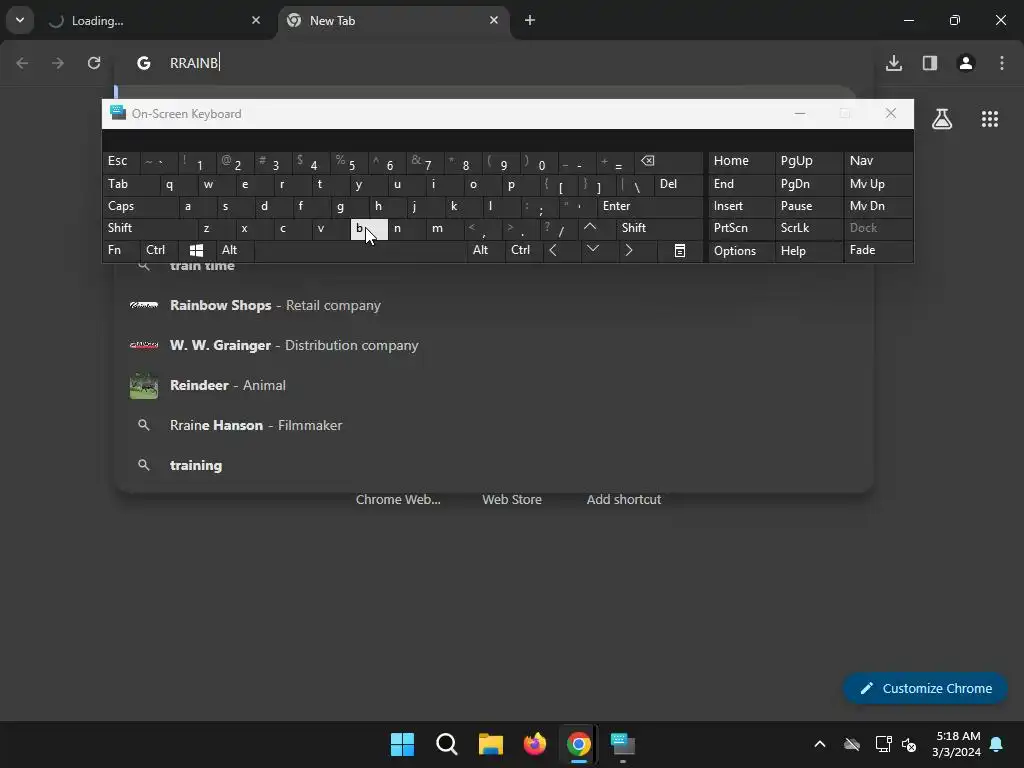Image resolution: width=1024 pixels, height=768 pixels.
Task: Click On-Screen Keyboard taskbar icon
Action: (623, 744)
